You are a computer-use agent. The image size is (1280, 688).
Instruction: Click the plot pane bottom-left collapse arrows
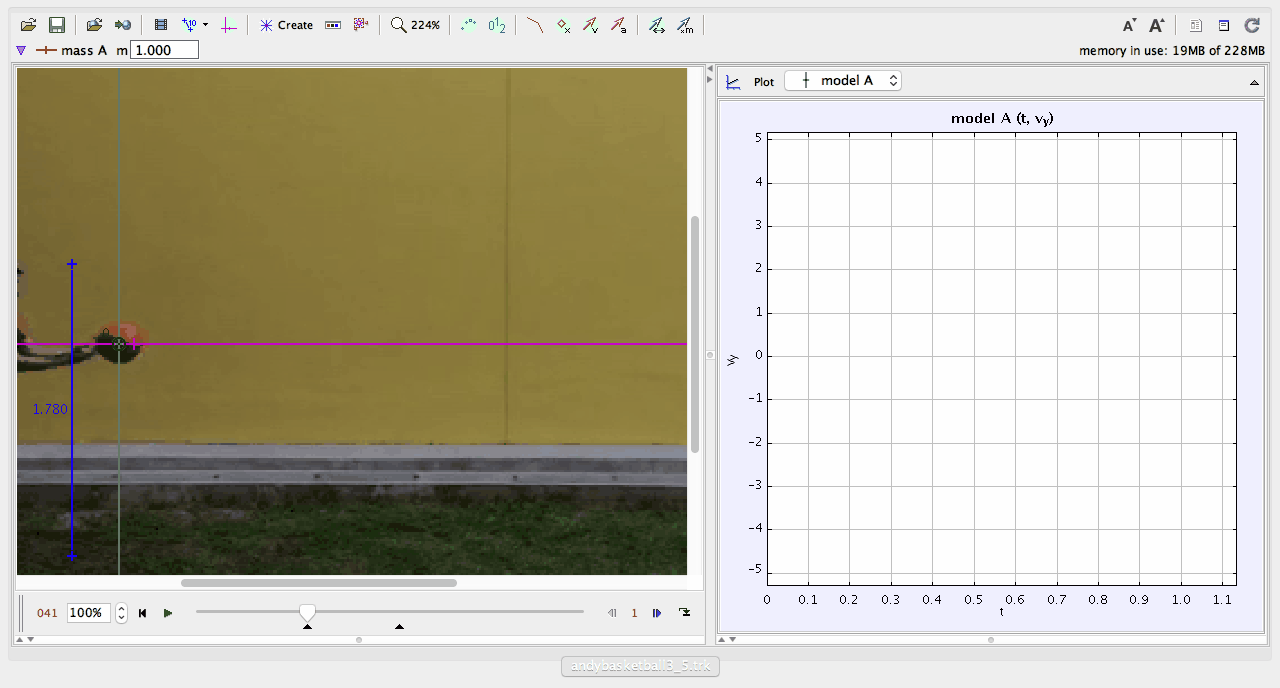[727, 638]
